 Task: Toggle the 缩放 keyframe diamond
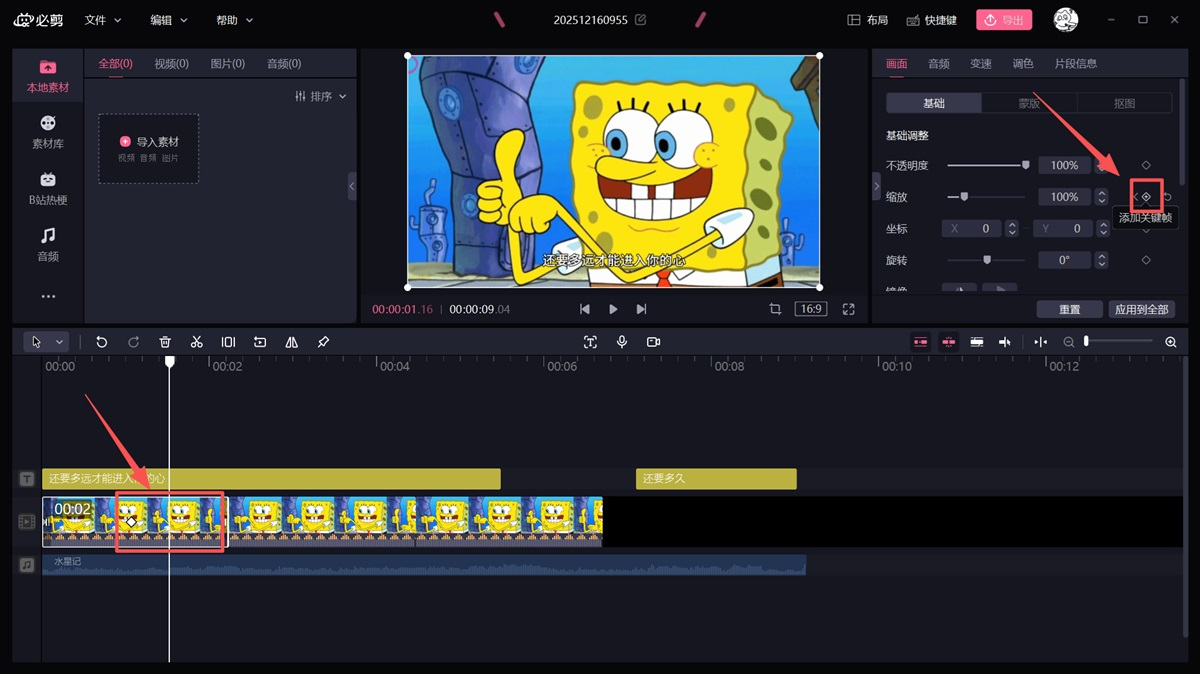[1146, 197]
